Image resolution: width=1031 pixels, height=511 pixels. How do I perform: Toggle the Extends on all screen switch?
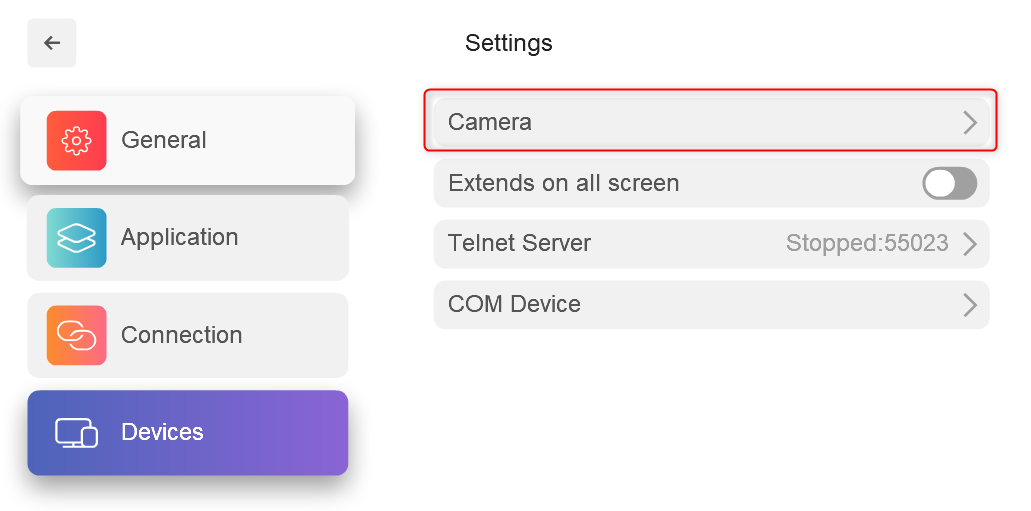949,183
